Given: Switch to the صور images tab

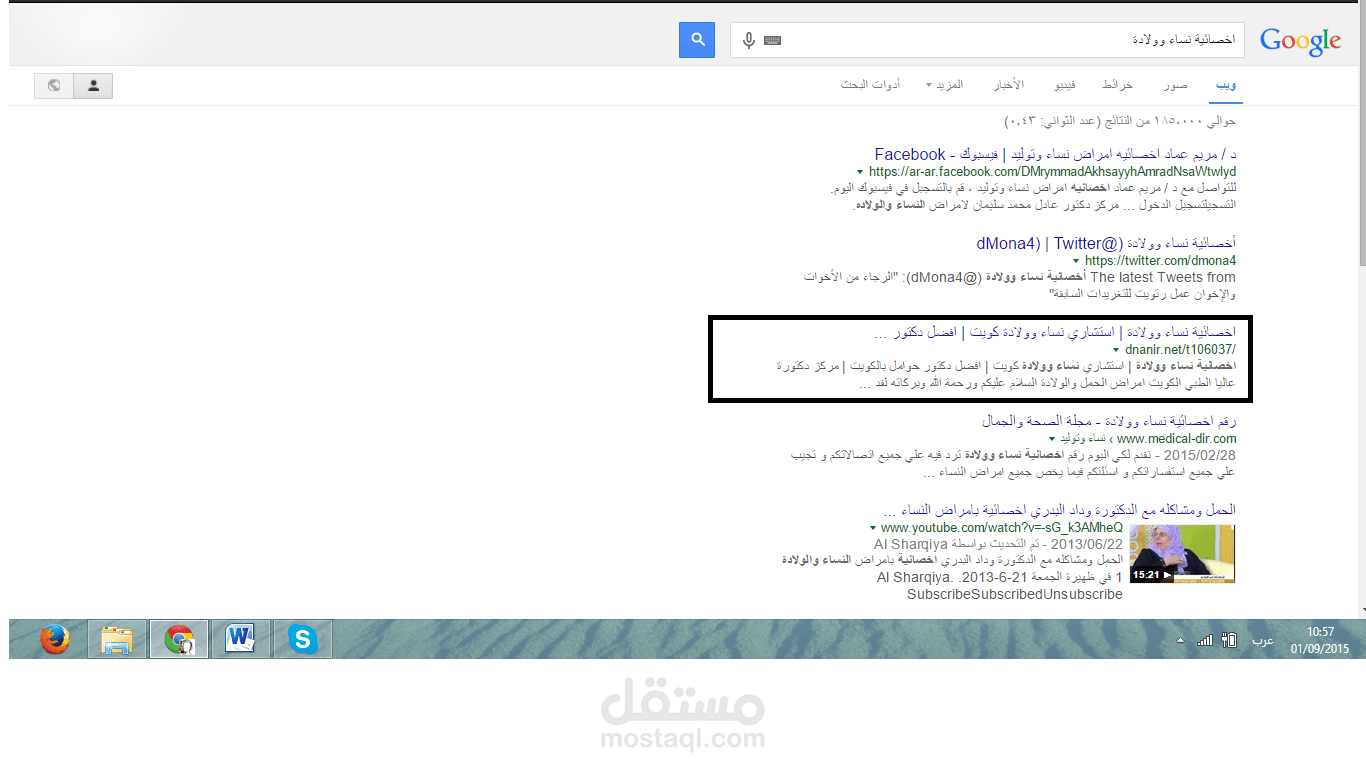Looking at the screenshot, I should 1175,85.
